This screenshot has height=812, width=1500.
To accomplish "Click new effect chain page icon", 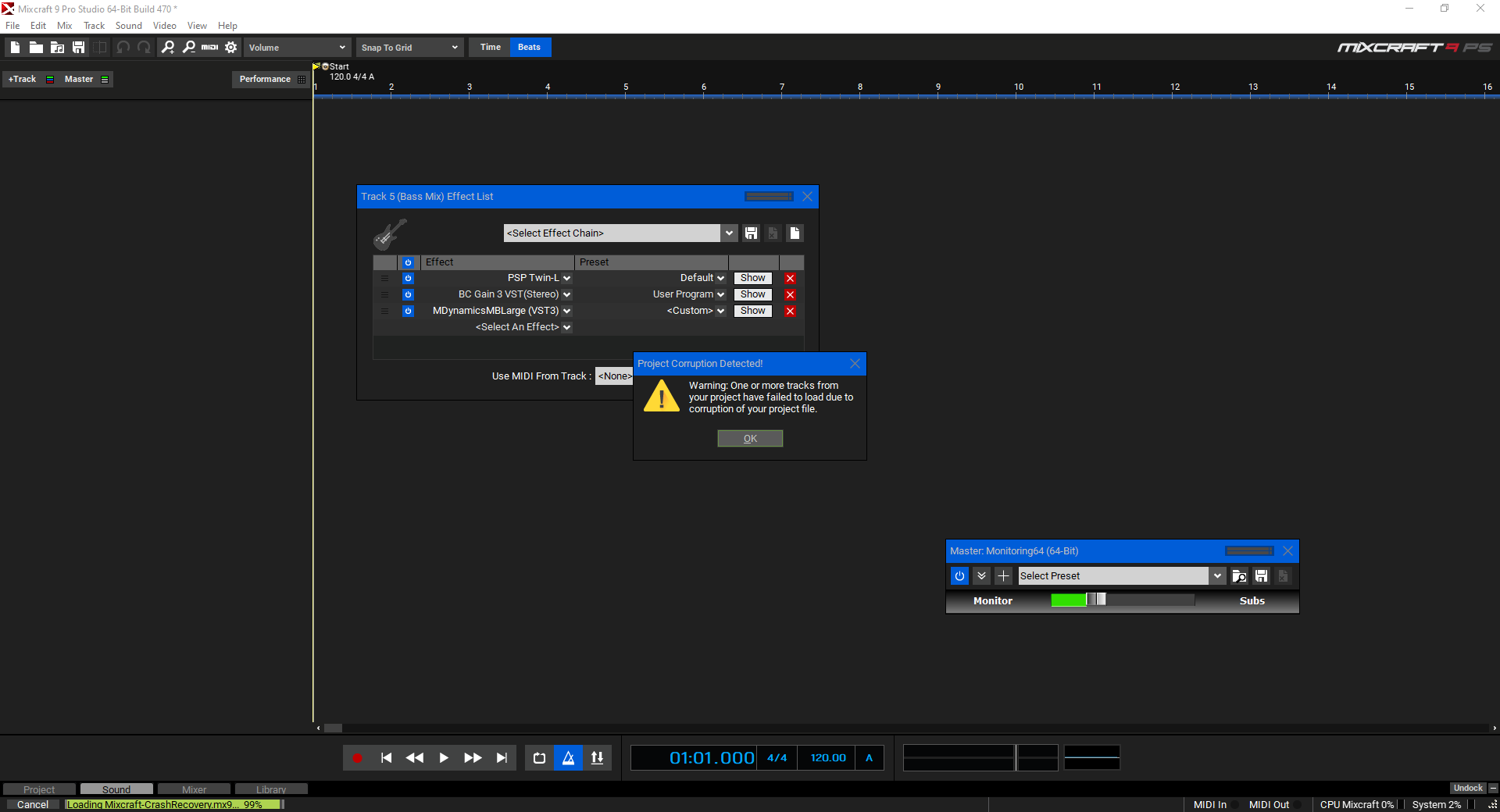I will click(x=795, y=233).
